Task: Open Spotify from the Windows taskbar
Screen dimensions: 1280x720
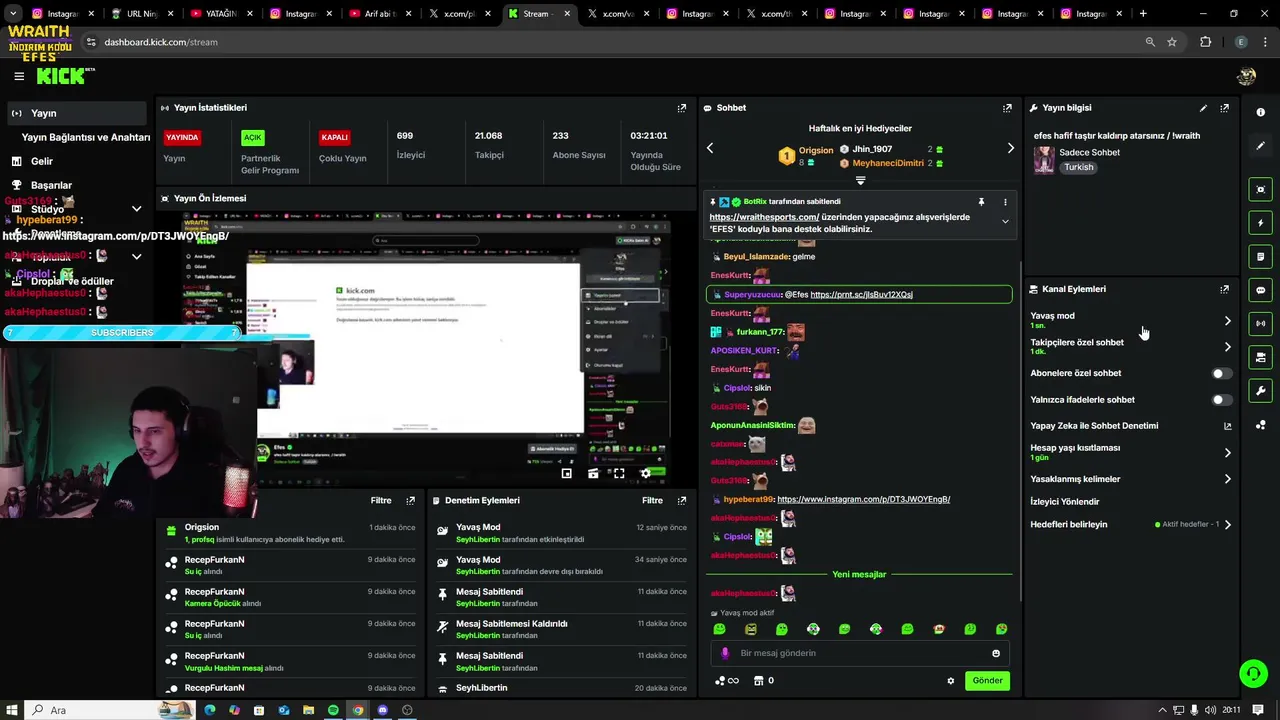Action: [x=333, y=710]
